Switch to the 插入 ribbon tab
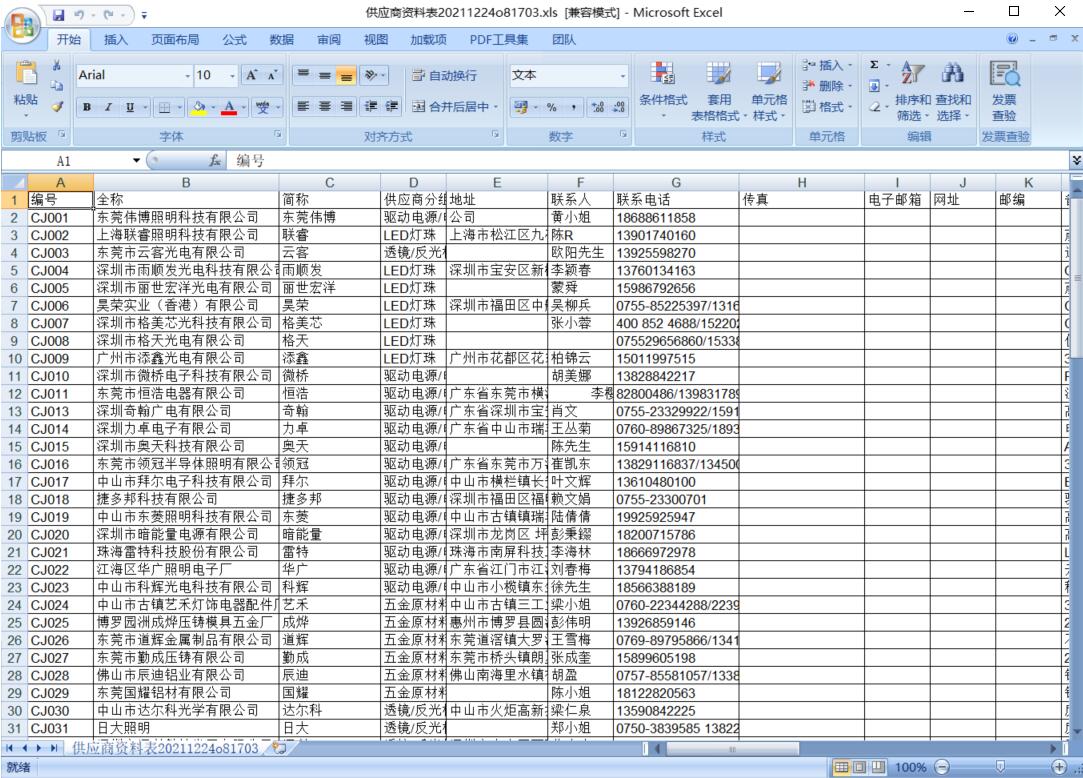The width and height of the screenshot is (1083, 778). [x=116, y=40]
